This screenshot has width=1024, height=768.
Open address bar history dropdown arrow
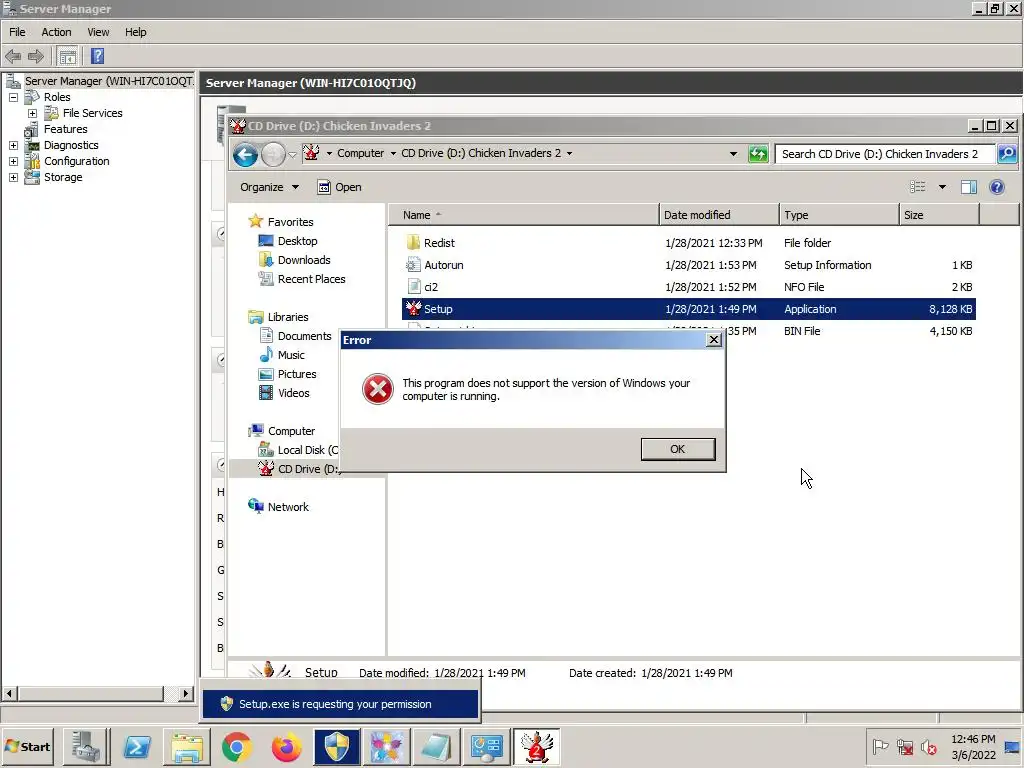(733, 154)
